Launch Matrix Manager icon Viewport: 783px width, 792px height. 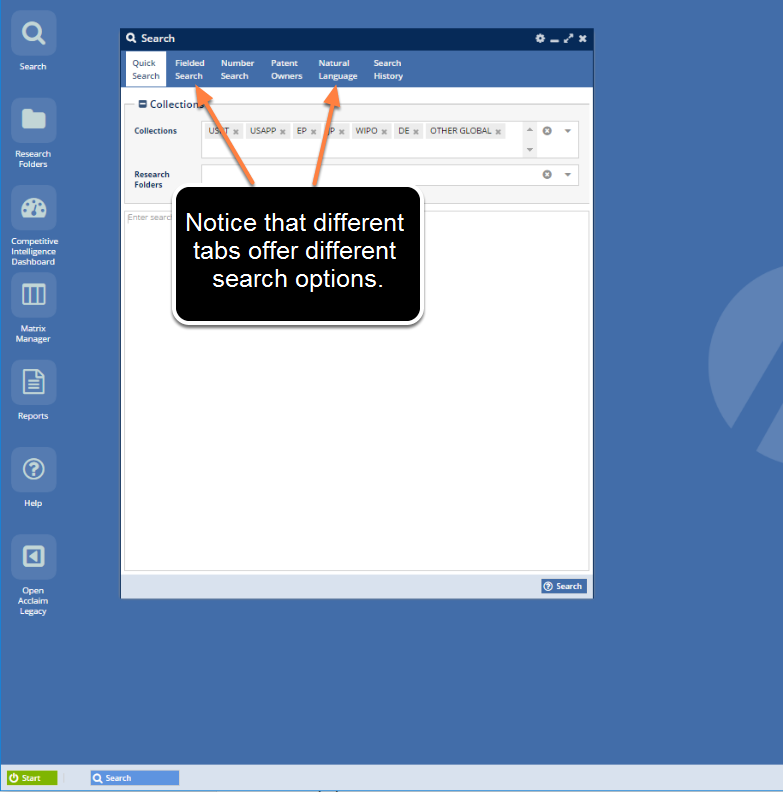[33, 295]
